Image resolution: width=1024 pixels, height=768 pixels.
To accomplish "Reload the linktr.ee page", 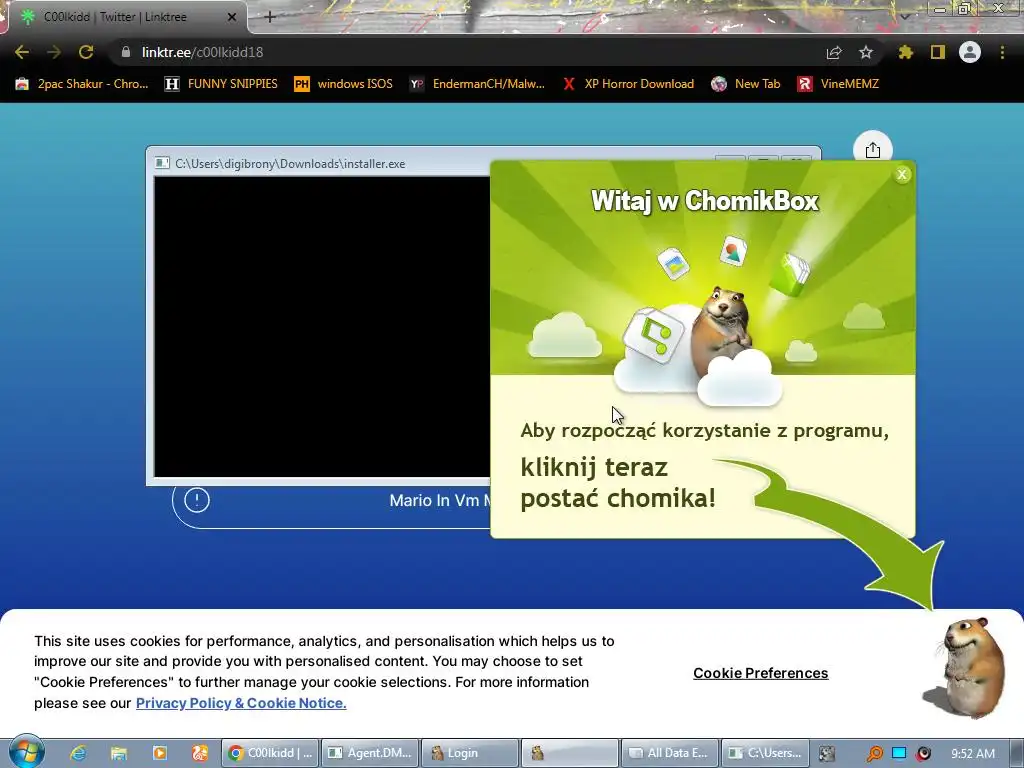I will tap(86, 52).
